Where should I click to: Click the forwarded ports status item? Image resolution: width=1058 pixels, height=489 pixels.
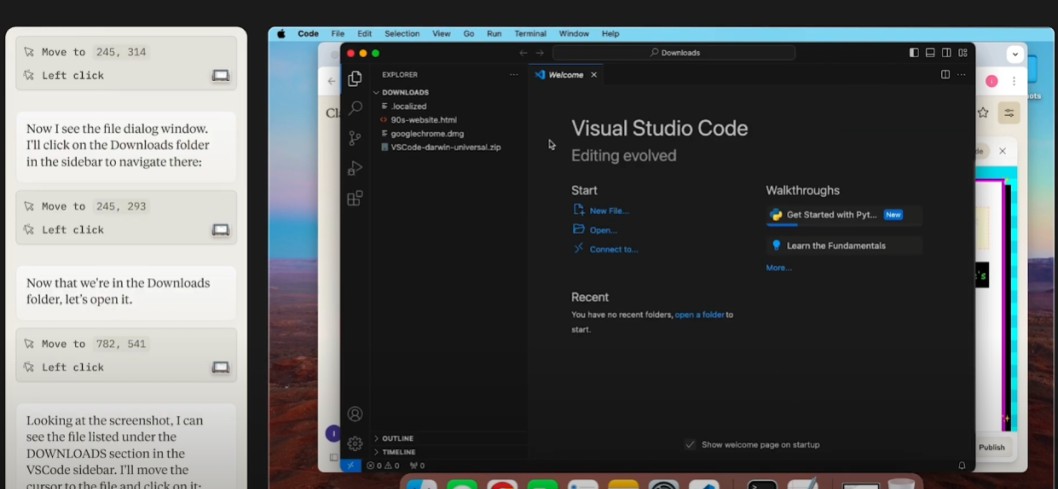pos(417,465)
